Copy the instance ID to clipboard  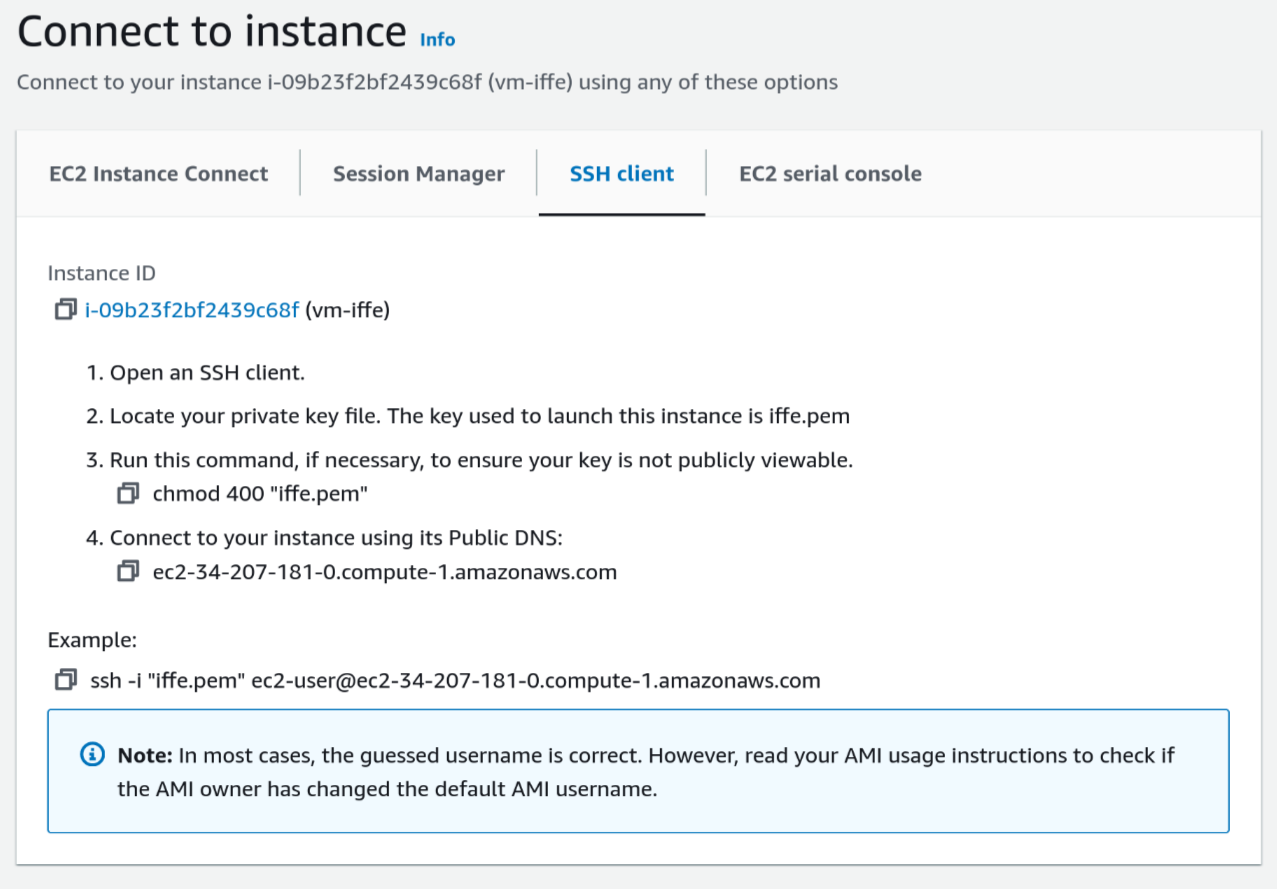click(x=65, y=310)
